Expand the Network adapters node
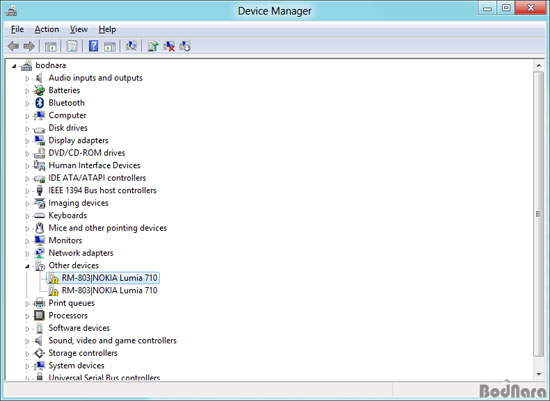Viewport: 550px width, 401px height. click(27, 254)
